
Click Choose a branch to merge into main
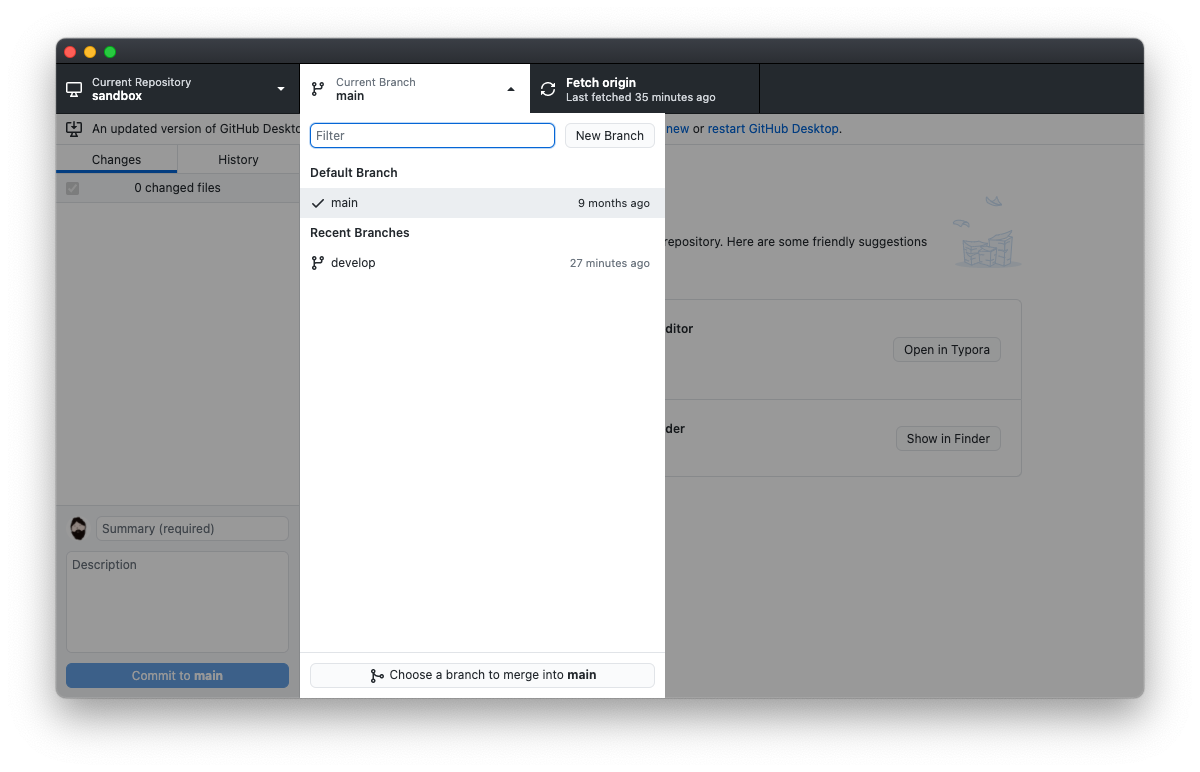(482, 675)
